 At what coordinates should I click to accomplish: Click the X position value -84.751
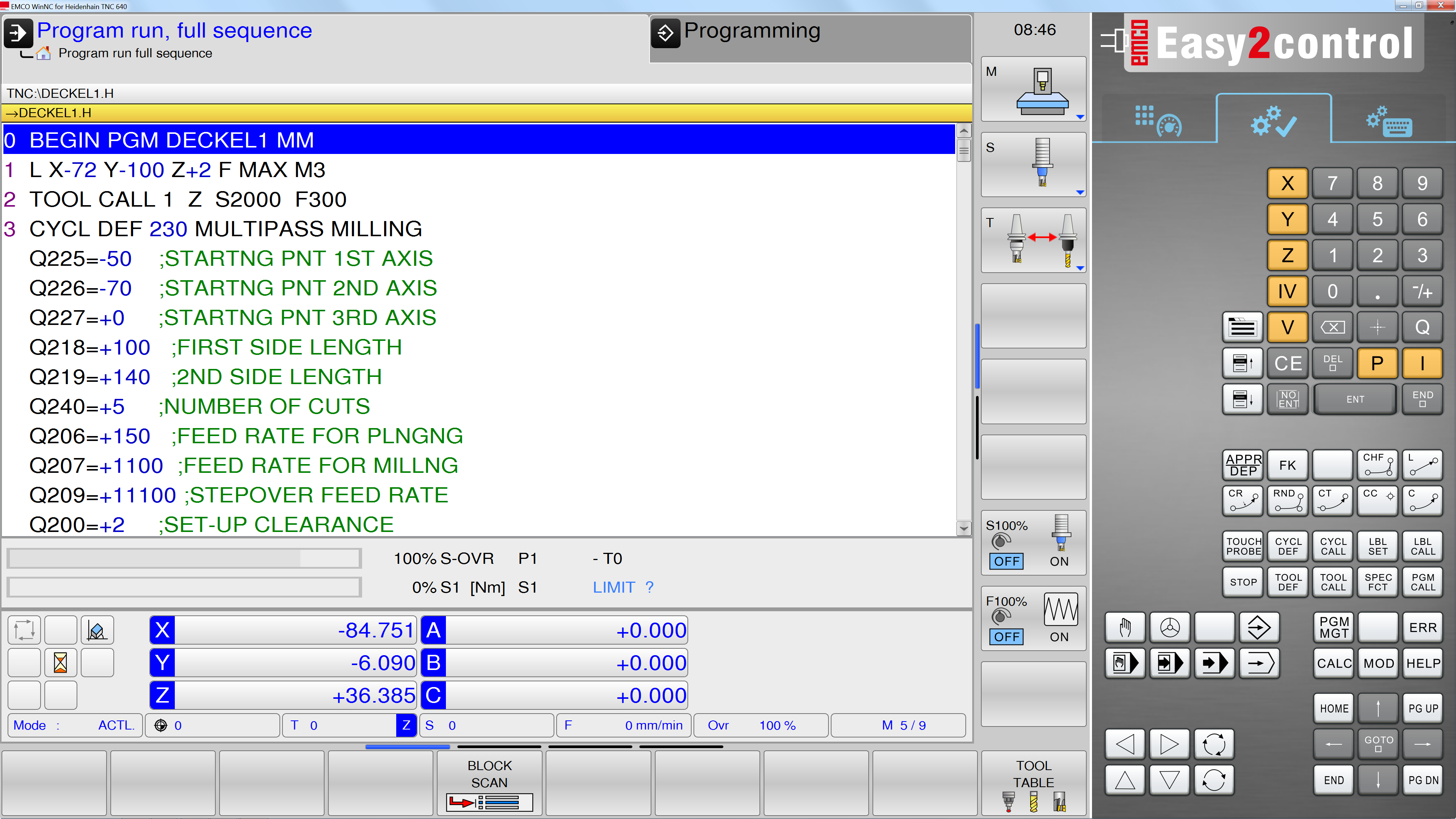[x=295, y=630]
